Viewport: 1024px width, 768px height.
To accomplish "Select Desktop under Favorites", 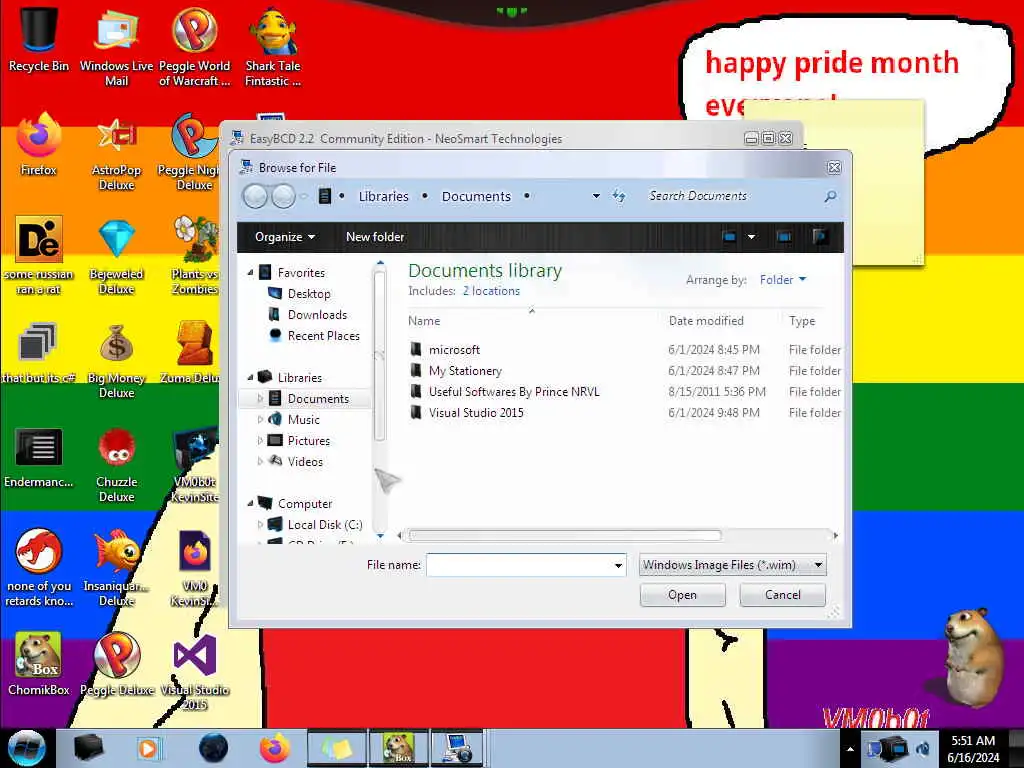I will pyautogui.click(x=309, y=294).
